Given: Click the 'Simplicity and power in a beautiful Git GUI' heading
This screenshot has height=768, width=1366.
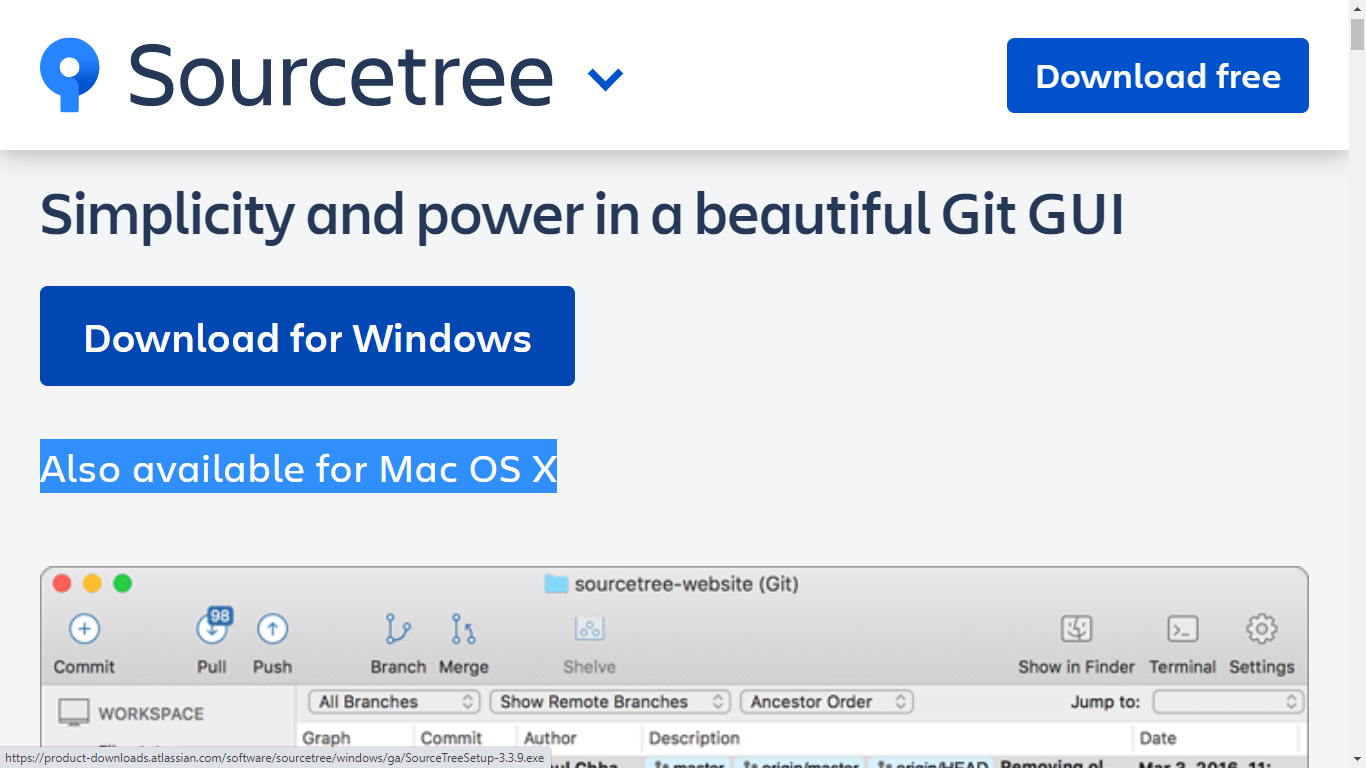Looking at the screenshot, I should point(582,214).
